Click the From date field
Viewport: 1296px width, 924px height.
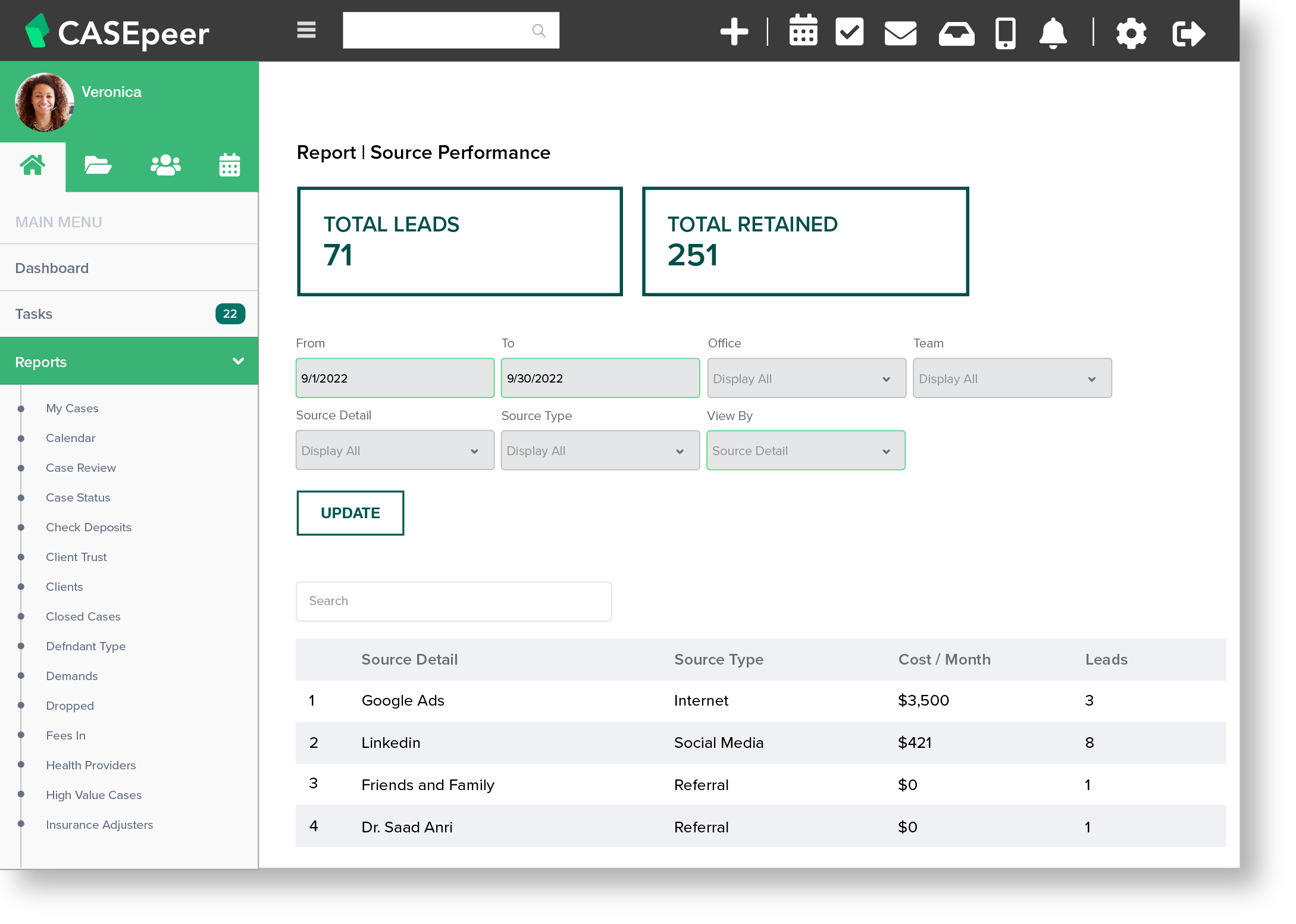click(395, 378)
